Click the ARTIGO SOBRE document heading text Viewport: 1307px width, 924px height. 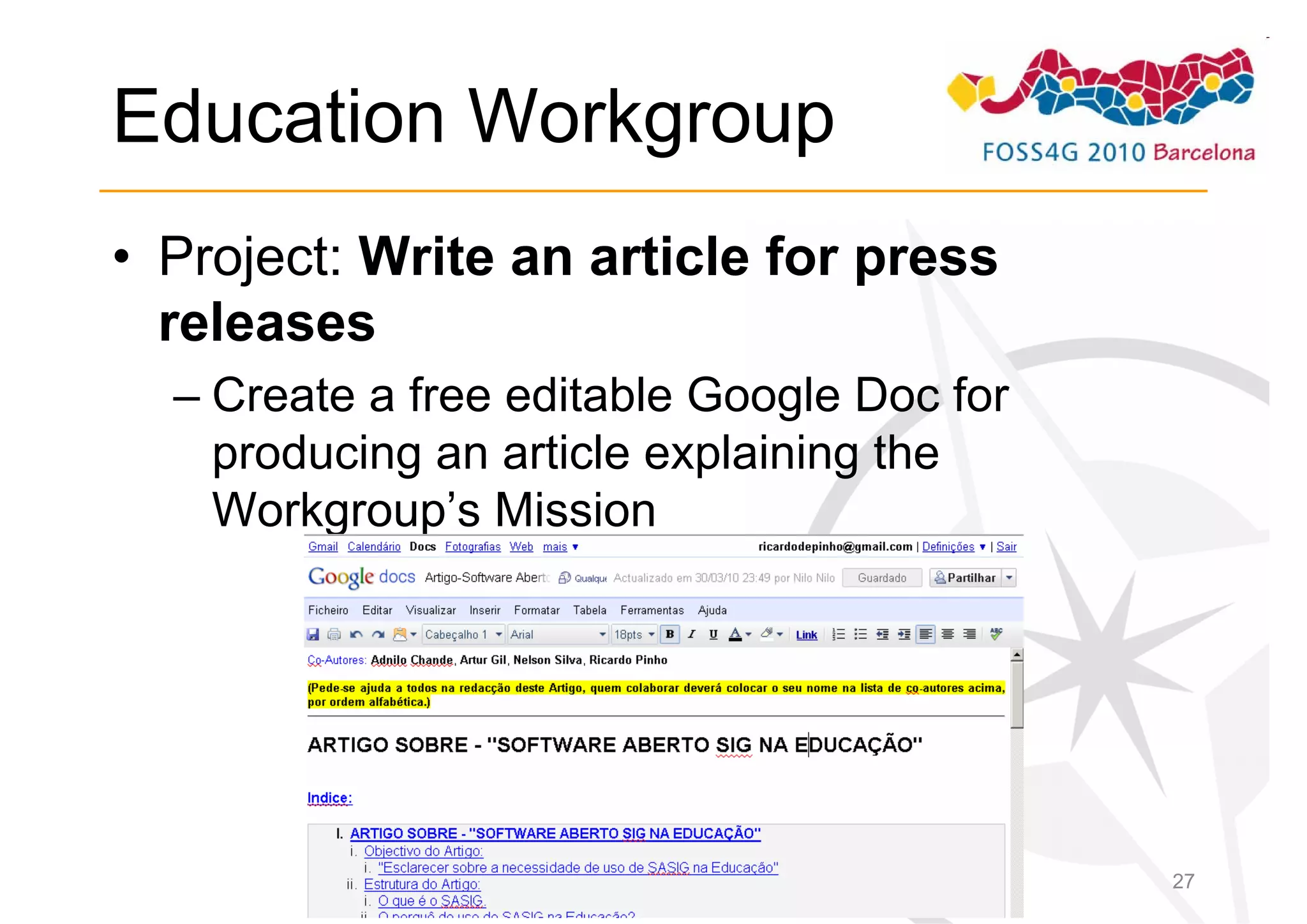[615, 745]
